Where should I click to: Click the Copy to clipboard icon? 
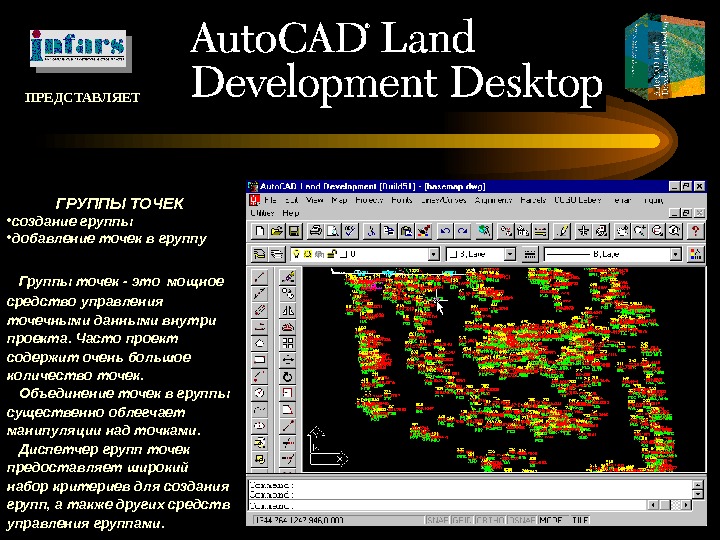(389, 231)
